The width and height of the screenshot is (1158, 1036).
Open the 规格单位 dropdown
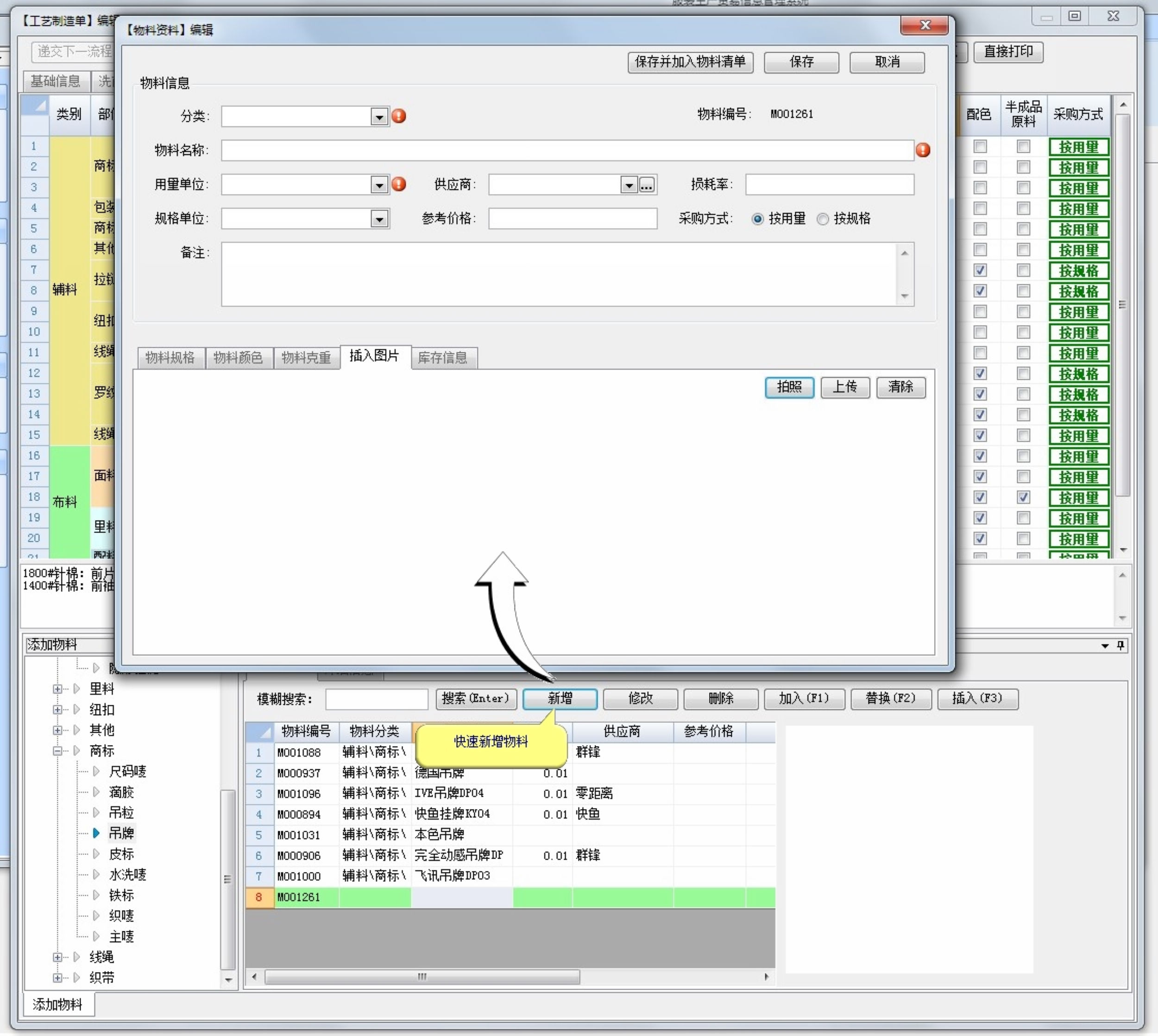point(379,219)
